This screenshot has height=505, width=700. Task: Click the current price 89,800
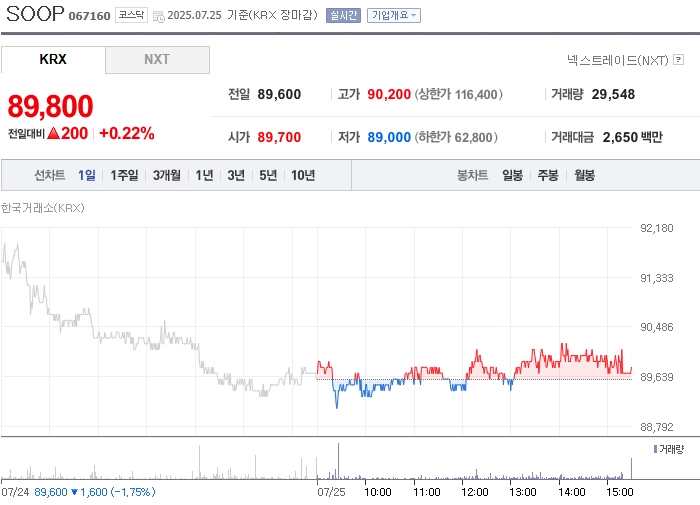50,106
